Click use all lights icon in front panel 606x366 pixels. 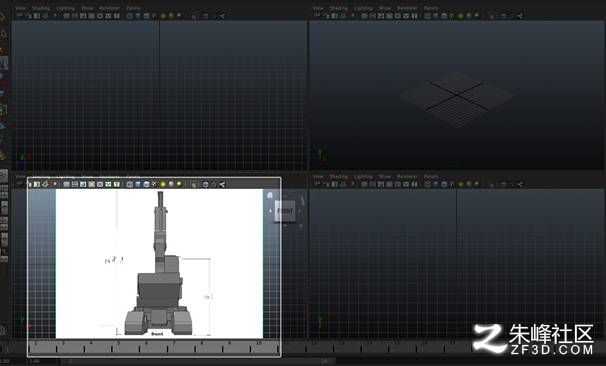click(x=163, y=184)
